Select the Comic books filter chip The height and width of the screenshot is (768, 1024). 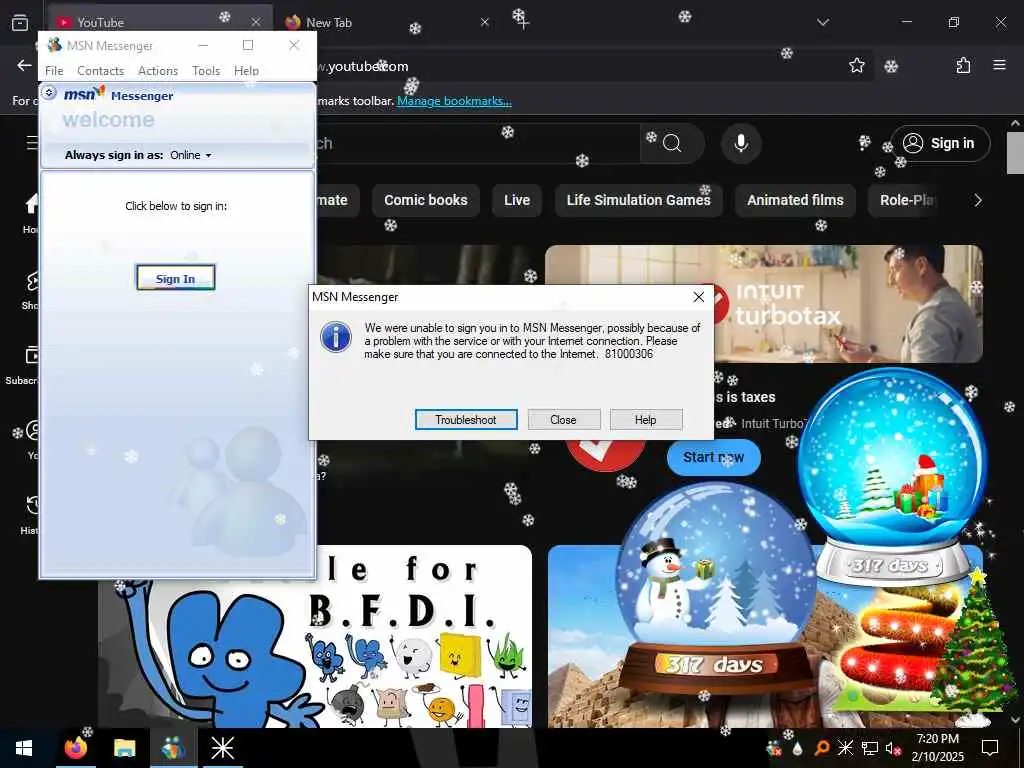[426, 200]
